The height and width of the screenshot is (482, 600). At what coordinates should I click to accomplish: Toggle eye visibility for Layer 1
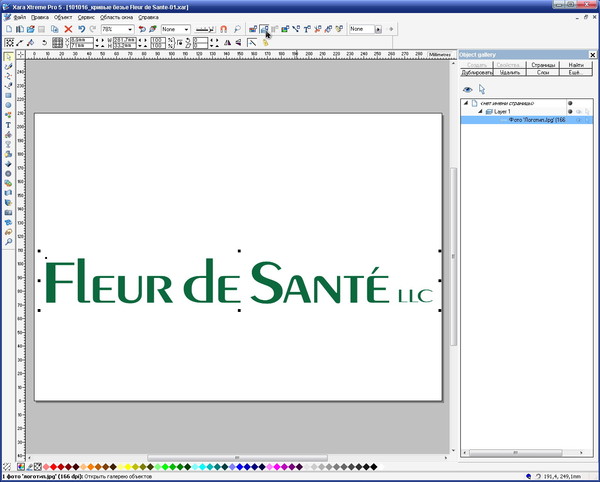(x=579, y=112)
